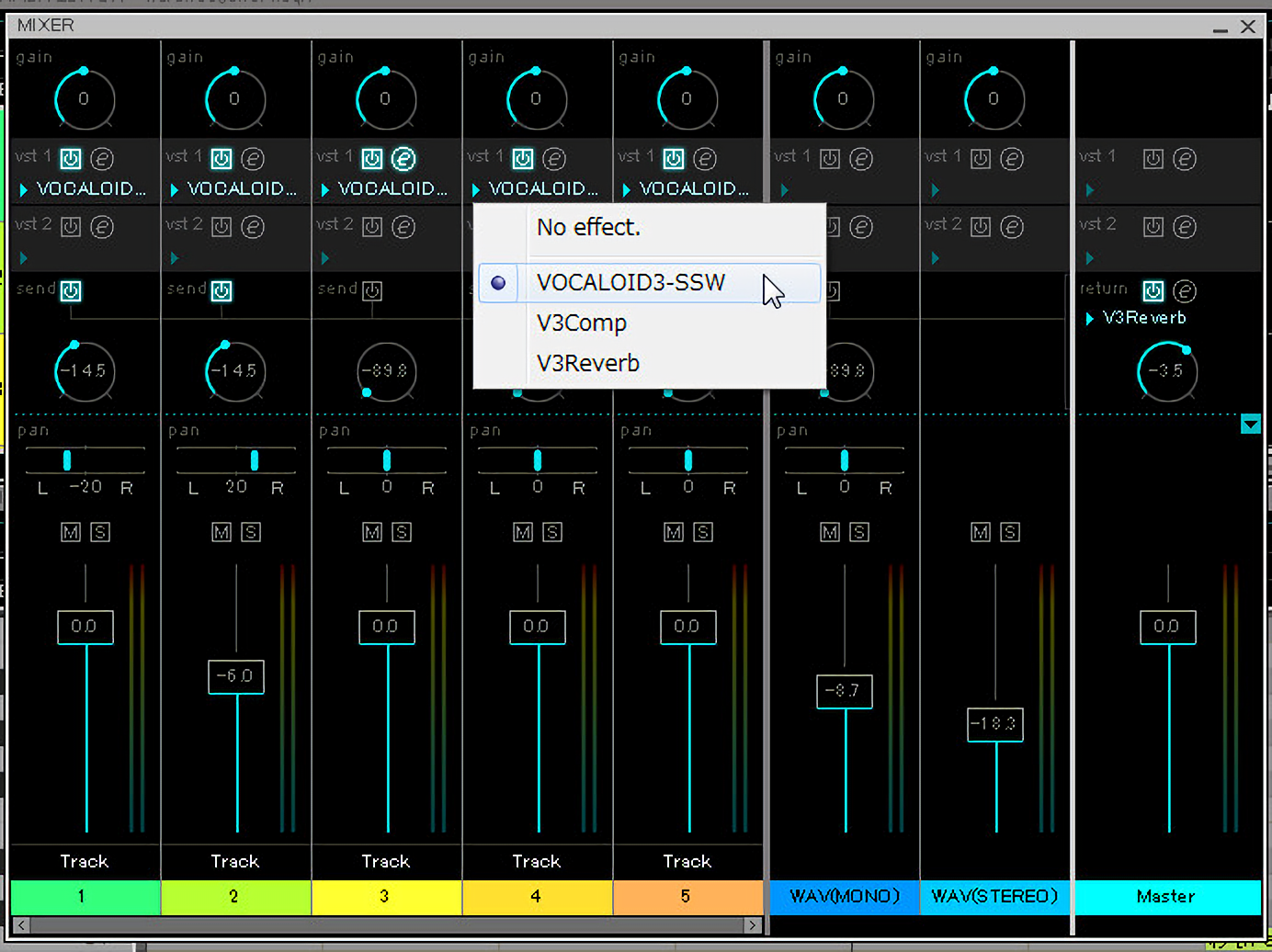Screen dimensions: 1272x952
Task: Toggle vst 1 power on Track 1
Action: click(71, 159)
